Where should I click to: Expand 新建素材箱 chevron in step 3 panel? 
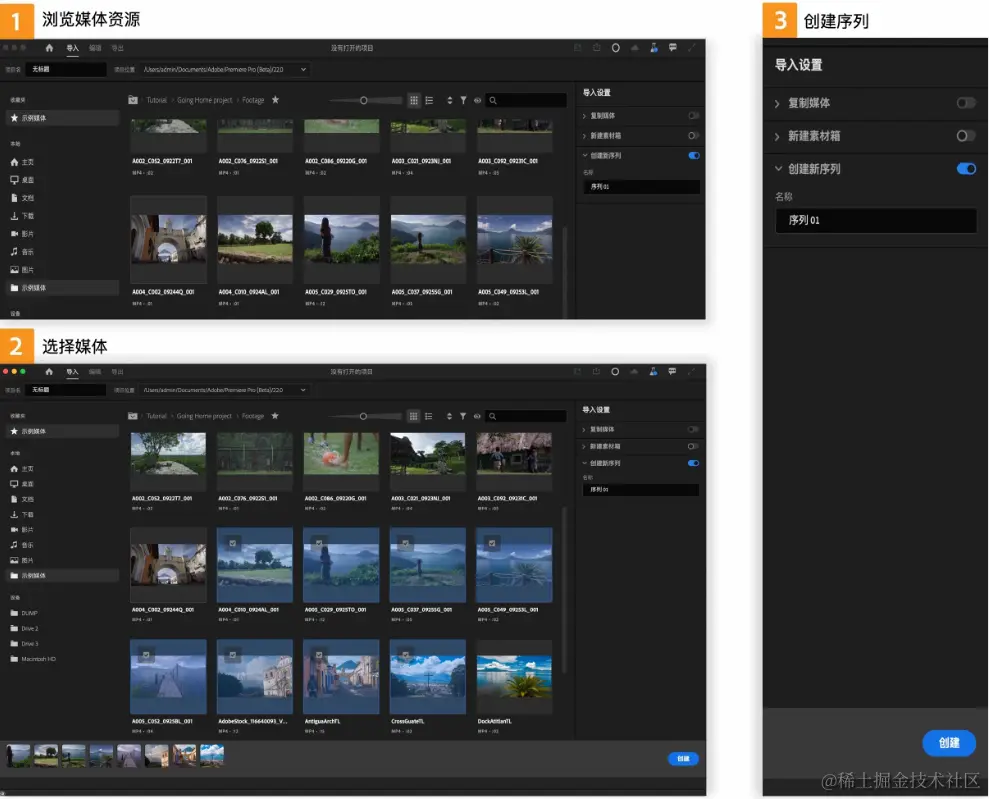(777, 136)
